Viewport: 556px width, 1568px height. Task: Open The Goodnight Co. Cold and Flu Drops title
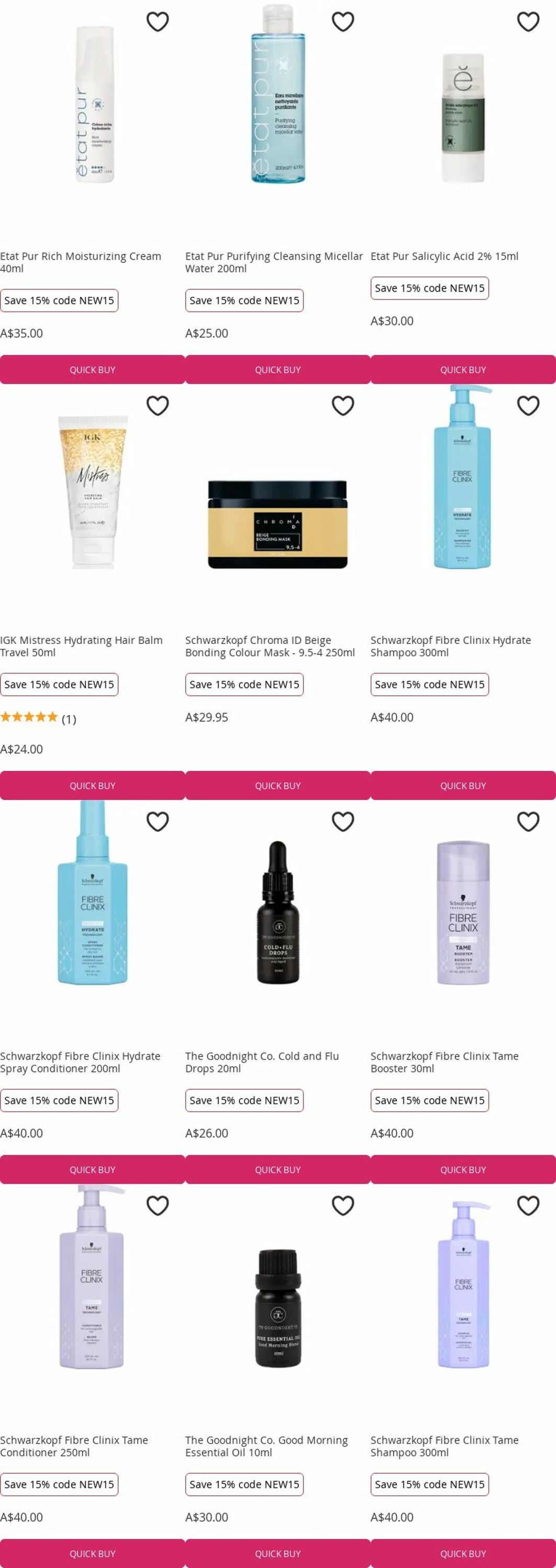262,1062
